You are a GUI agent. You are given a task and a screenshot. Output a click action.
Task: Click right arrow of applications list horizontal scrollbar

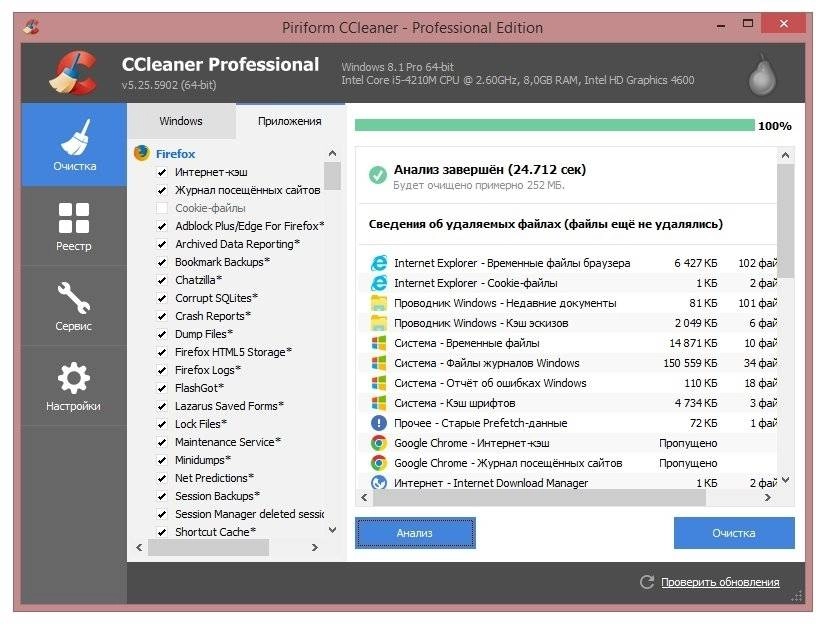click(x=315, y=547)
